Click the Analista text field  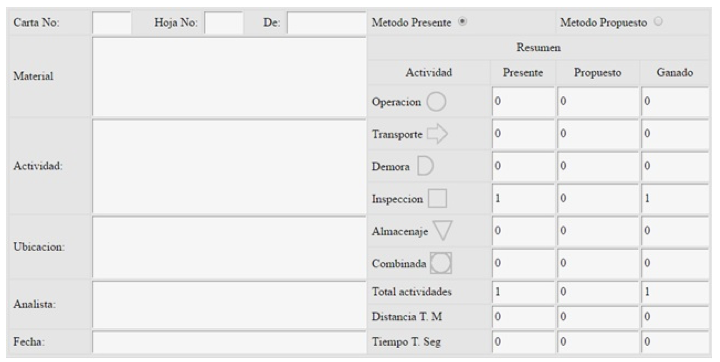[x=229, y=305]
